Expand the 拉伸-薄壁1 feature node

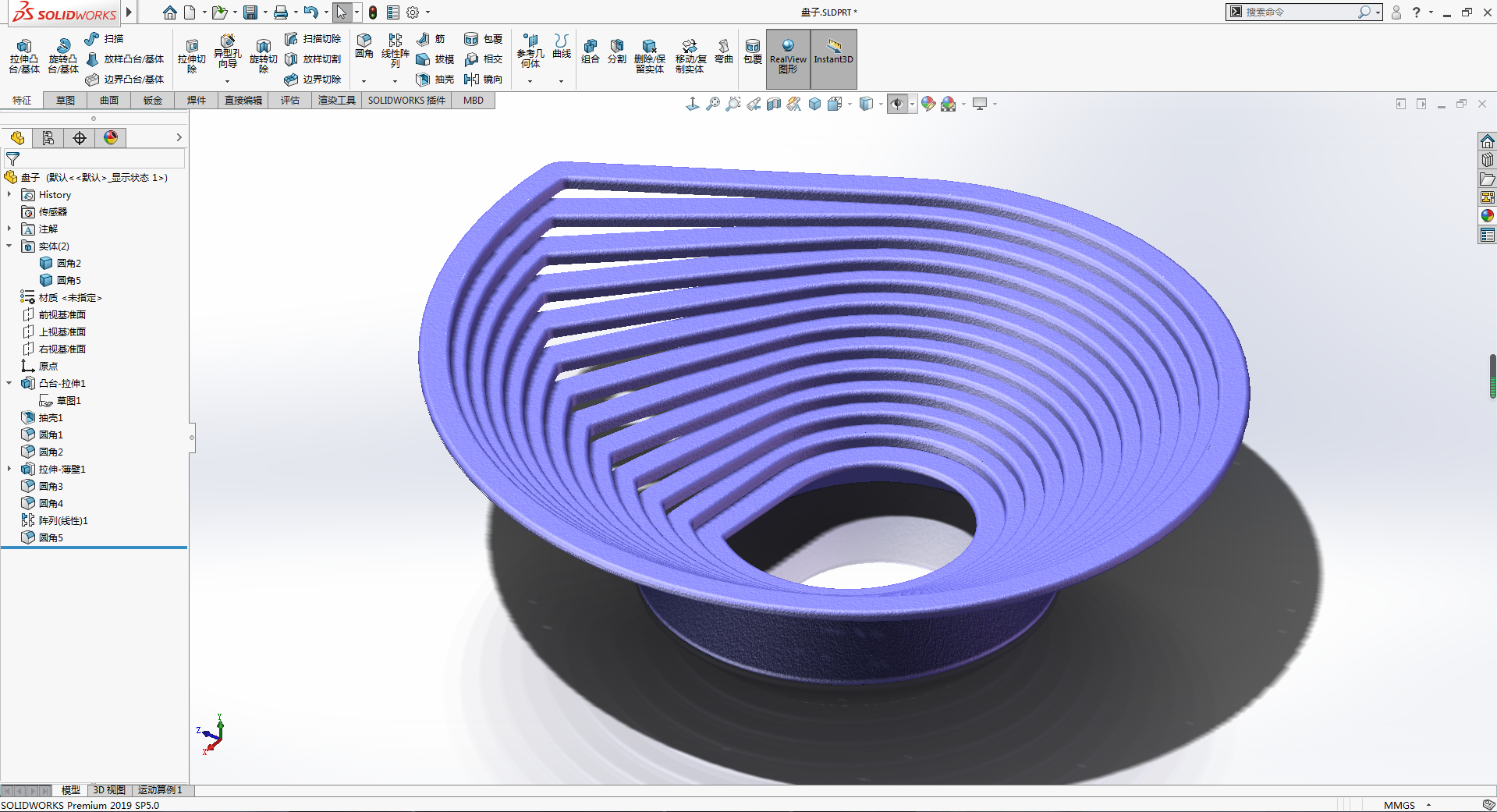tap(9, 469)
